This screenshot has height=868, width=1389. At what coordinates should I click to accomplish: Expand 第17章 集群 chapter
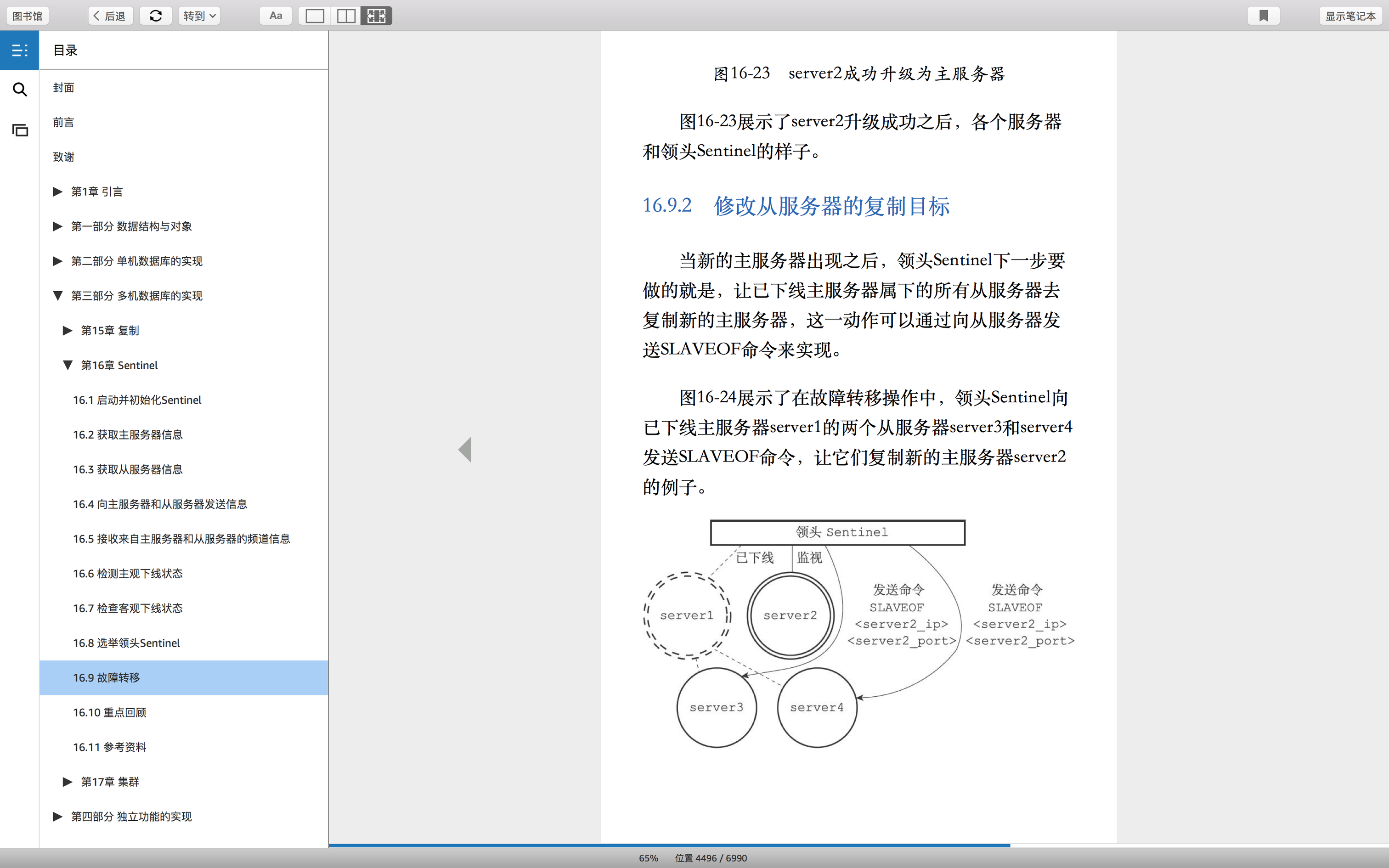coord(67,781)
